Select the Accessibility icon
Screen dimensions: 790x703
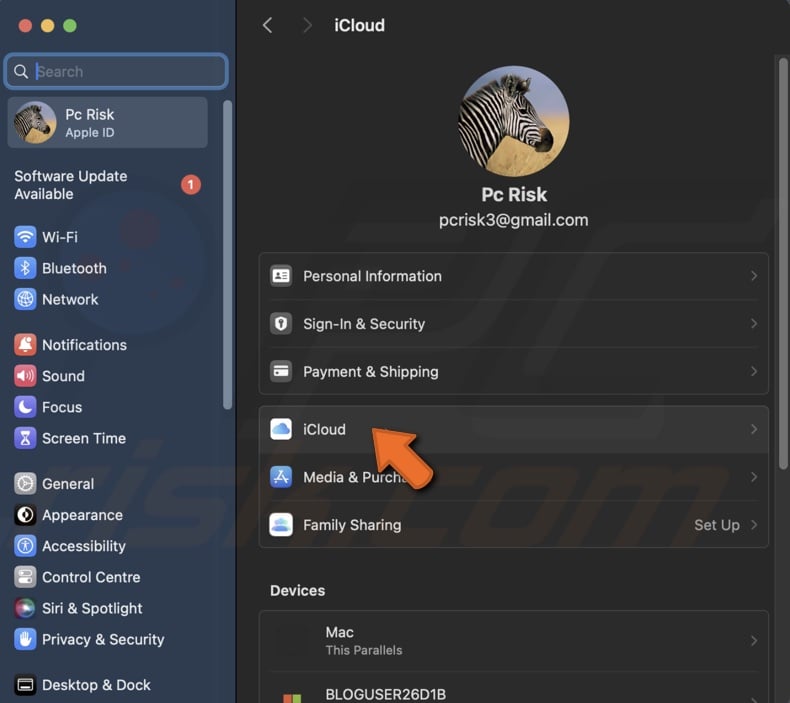tap(25, 546)
